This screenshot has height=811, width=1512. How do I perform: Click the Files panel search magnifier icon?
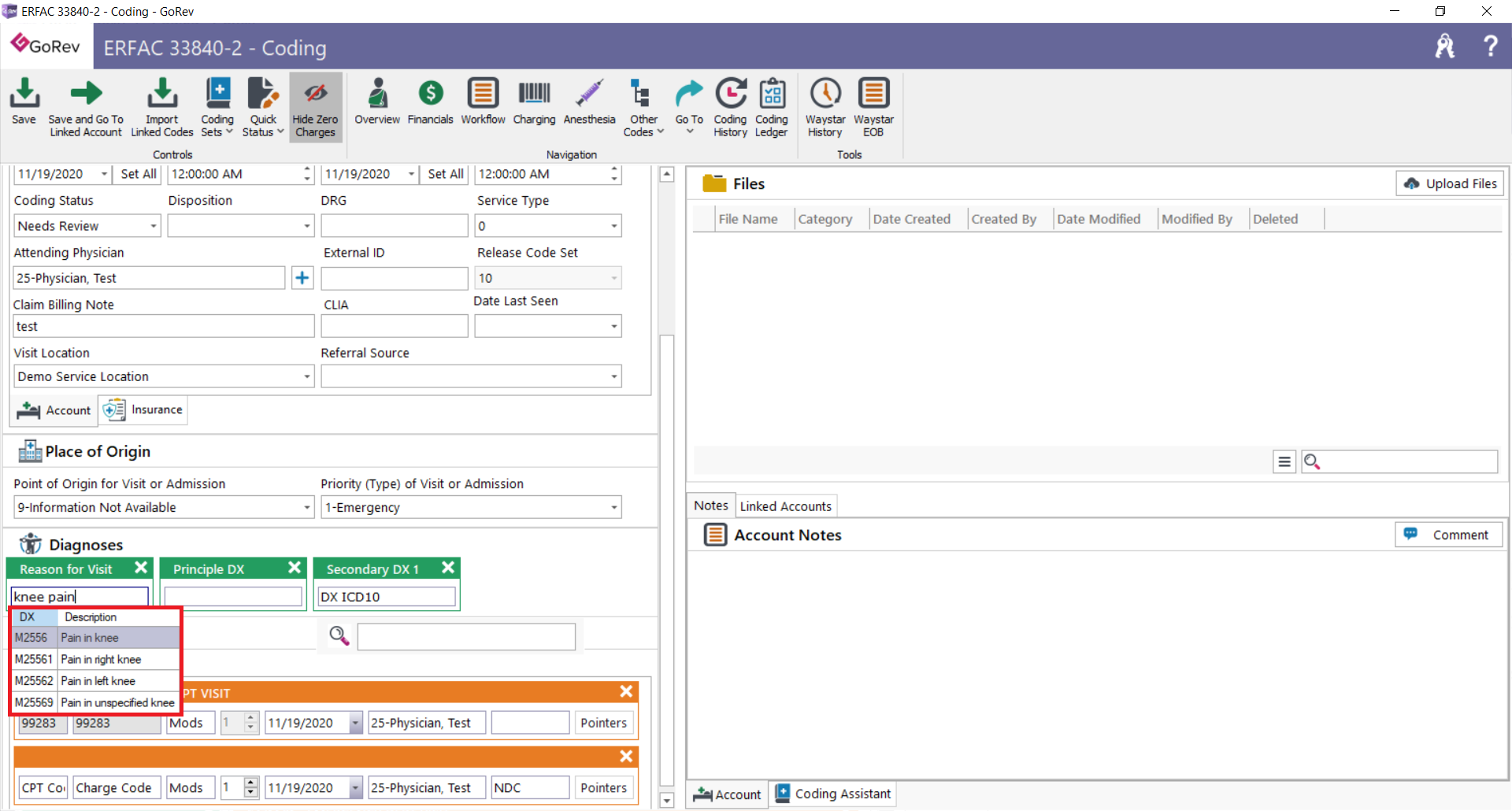point(1312,461)
